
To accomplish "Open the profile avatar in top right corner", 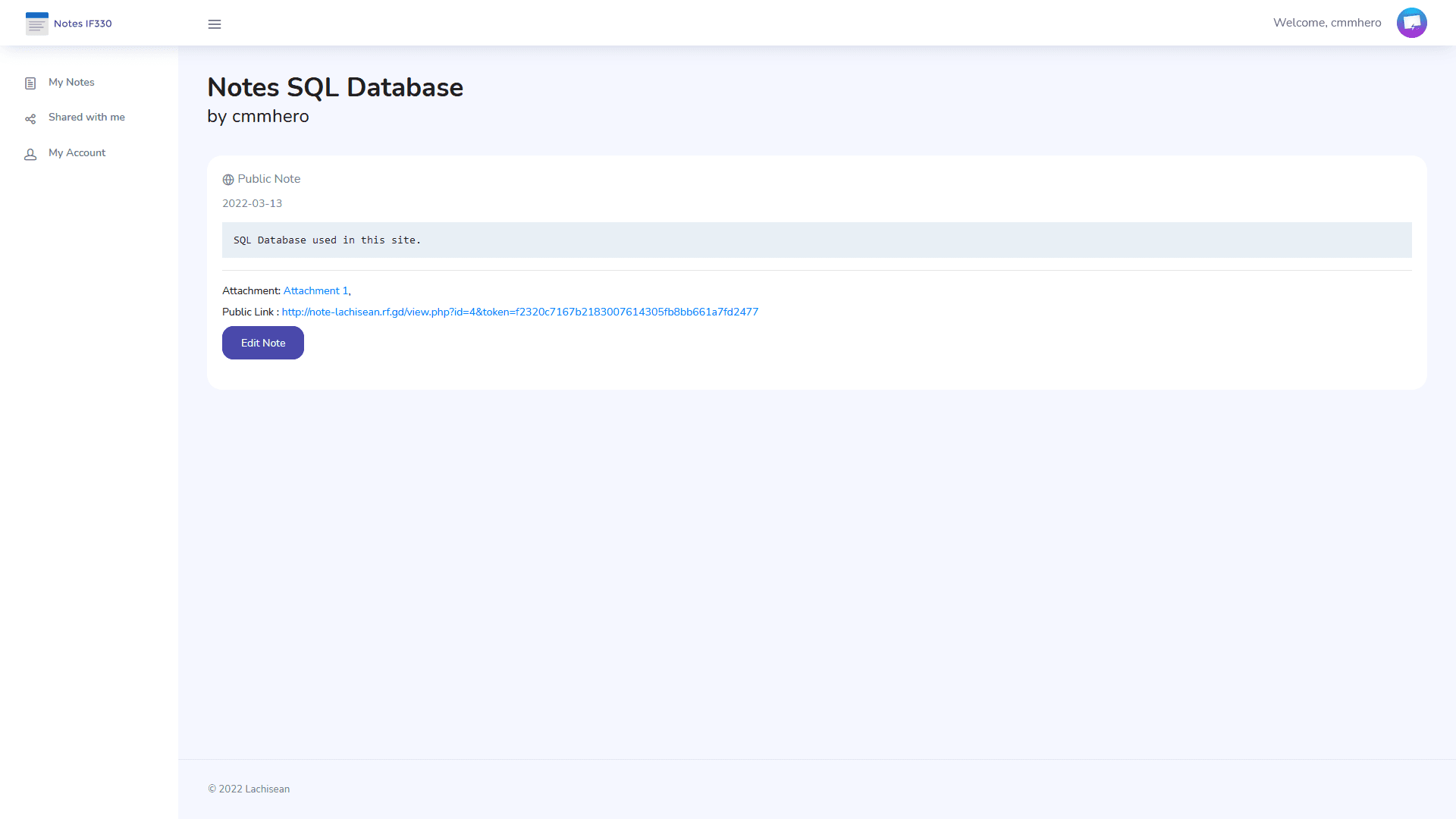I will click(1411, 22).
